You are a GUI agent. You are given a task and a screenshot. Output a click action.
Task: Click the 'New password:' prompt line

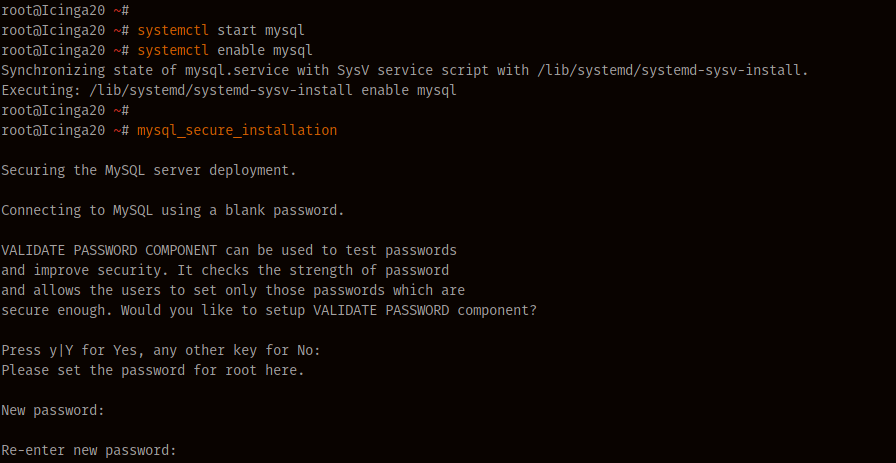(x=53, y=410)
